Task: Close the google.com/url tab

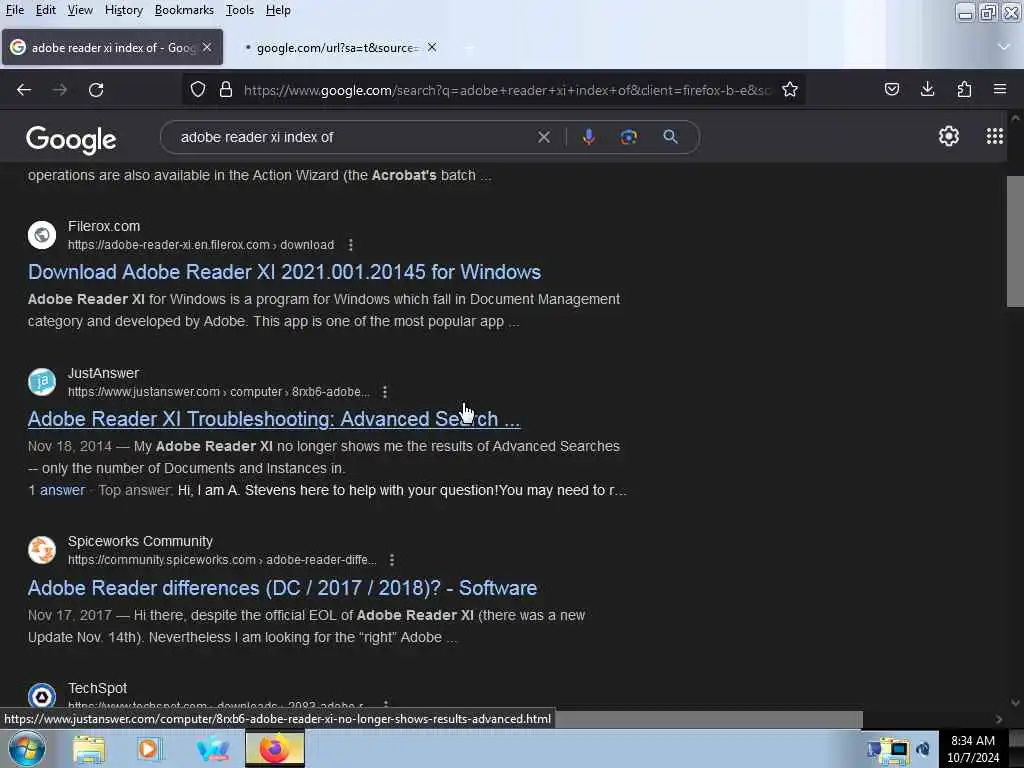Action: click(432, 48)
